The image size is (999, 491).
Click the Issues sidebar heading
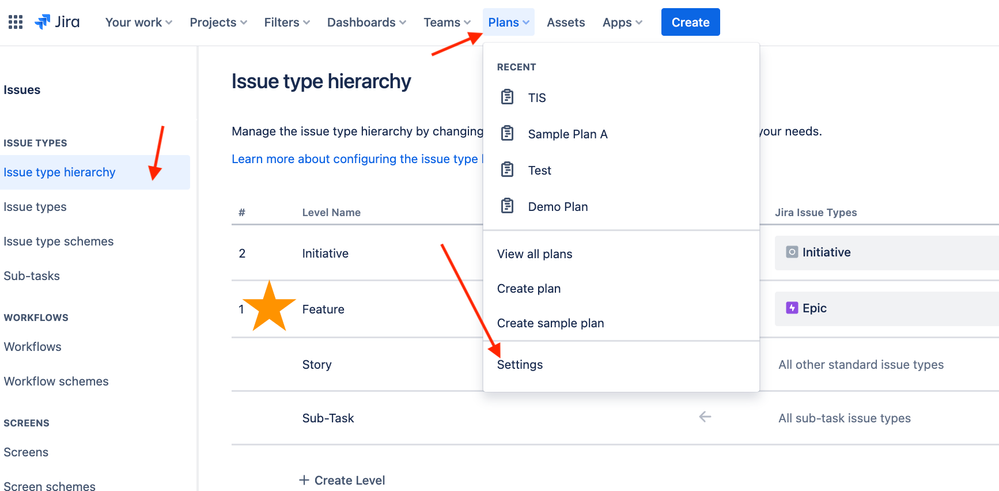coord(22,90)
